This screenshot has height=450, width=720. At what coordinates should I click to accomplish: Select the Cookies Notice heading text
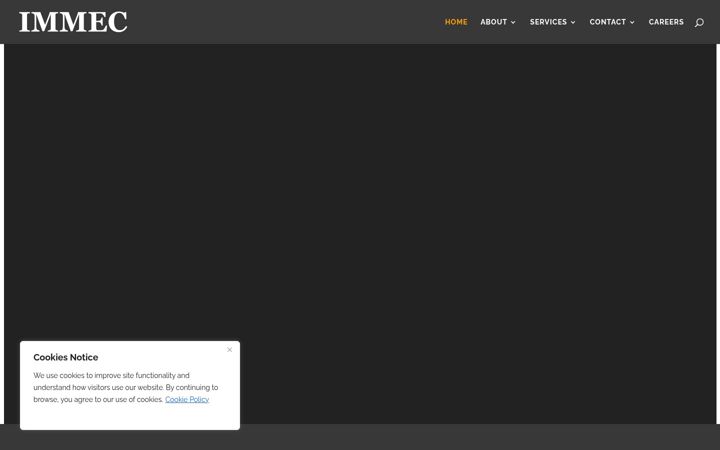point(66,357)
